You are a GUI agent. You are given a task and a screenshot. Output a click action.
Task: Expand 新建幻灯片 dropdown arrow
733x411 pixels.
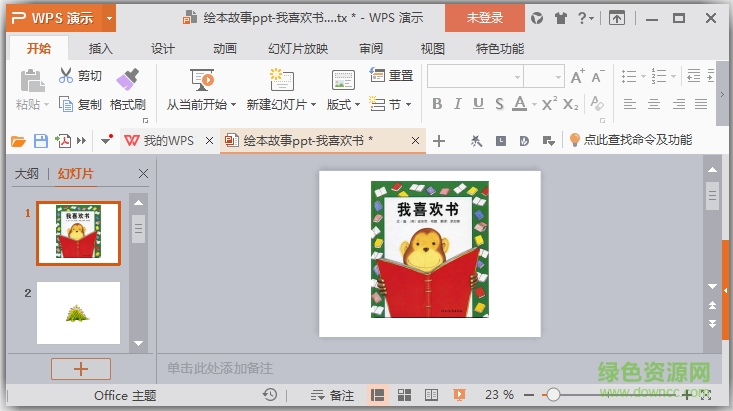tap(313, 105)
